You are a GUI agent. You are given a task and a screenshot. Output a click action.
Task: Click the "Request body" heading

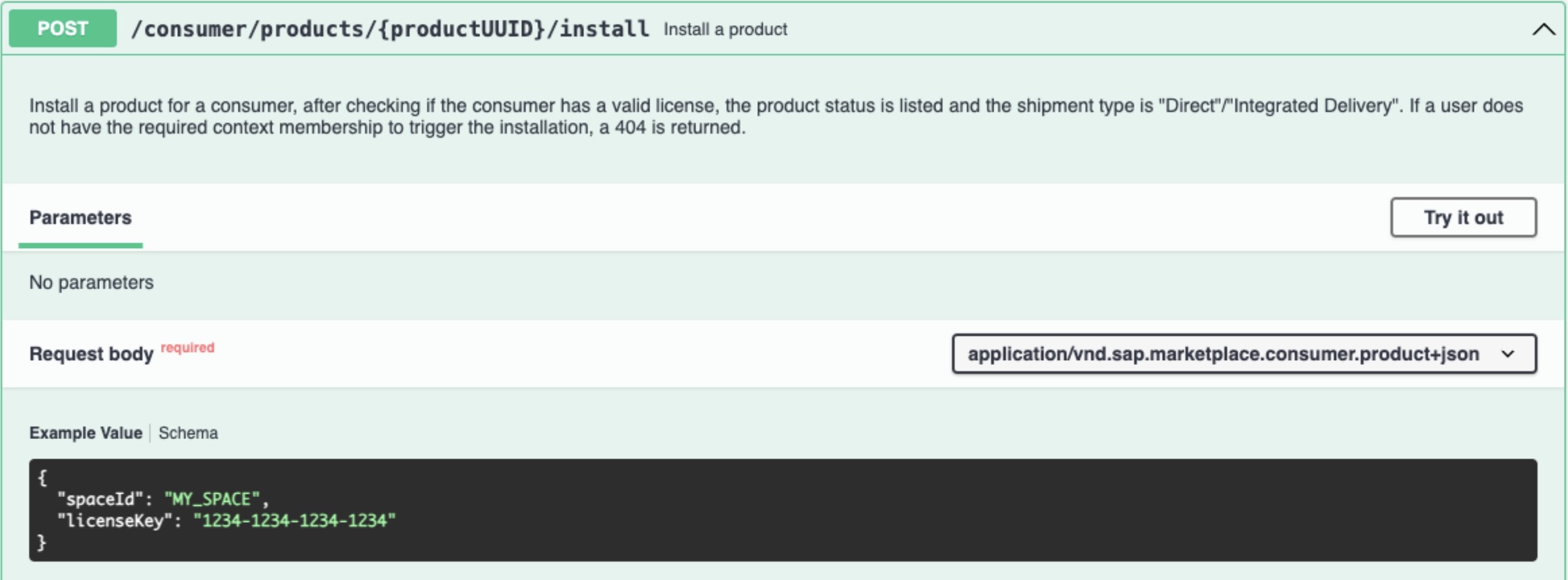click(91, 354)
